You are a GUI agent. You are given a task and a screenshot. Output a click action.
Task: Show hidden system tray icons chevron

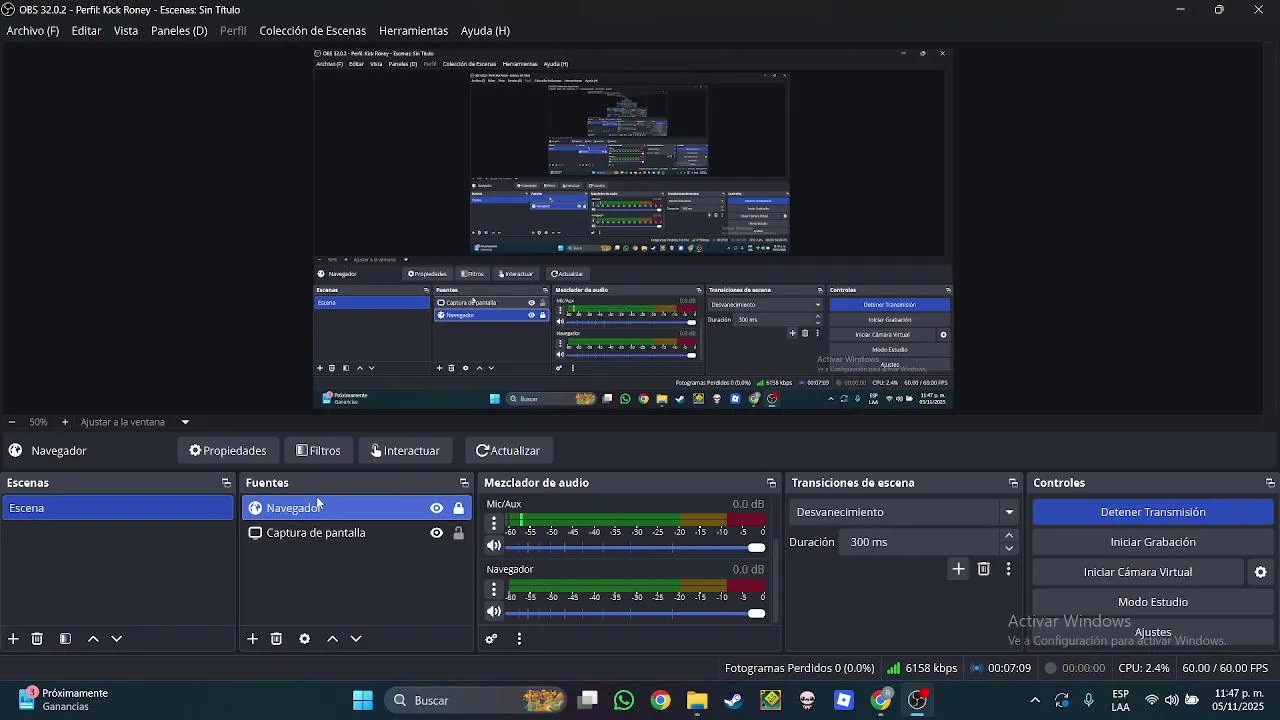(x=1035, y=700)
